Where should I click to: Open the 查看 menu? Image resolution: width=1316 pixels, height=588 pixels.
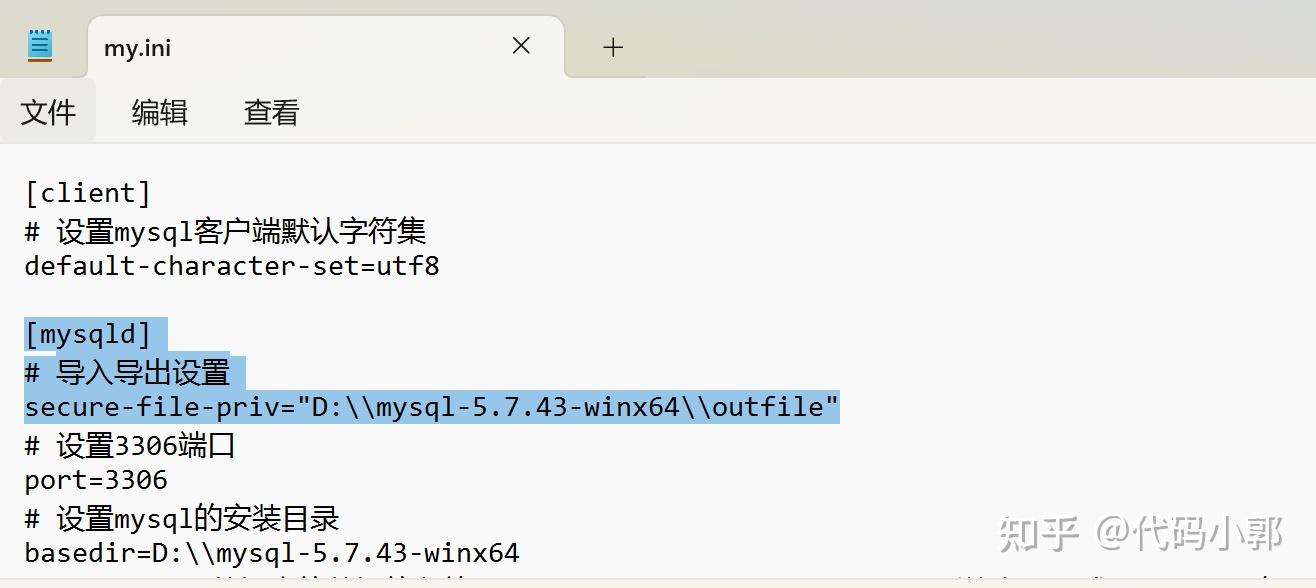[272, 112]
